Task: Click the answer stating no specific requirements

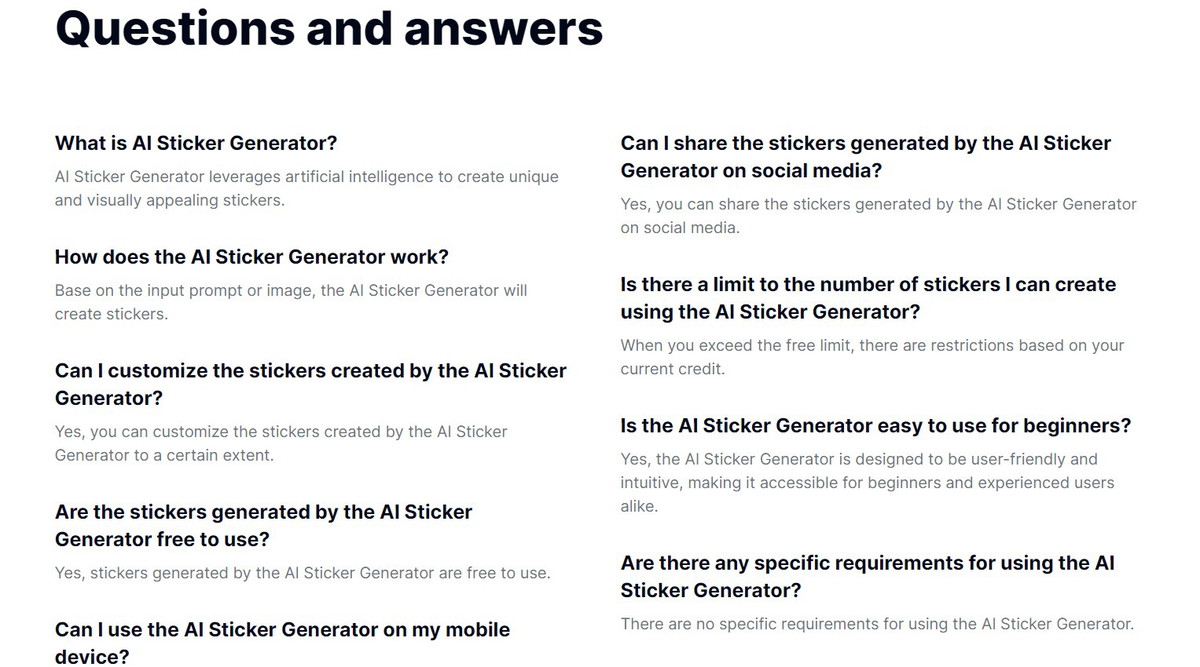Action: click(877, 624)
